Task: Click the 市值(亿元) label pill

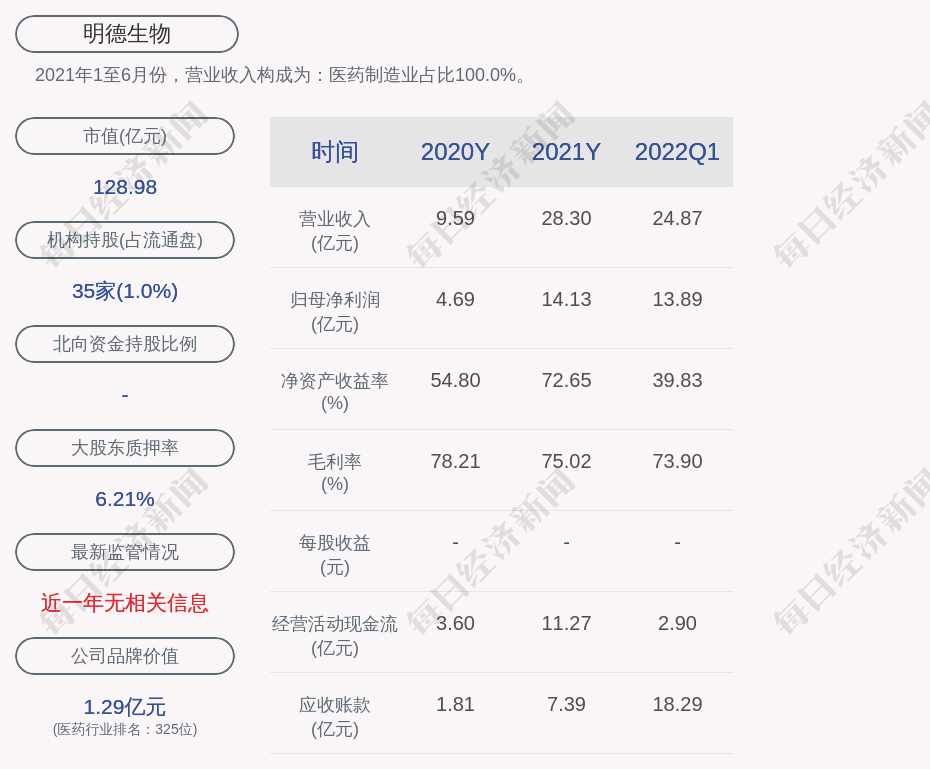Action: pyautogui.click(x=125, y=136)
